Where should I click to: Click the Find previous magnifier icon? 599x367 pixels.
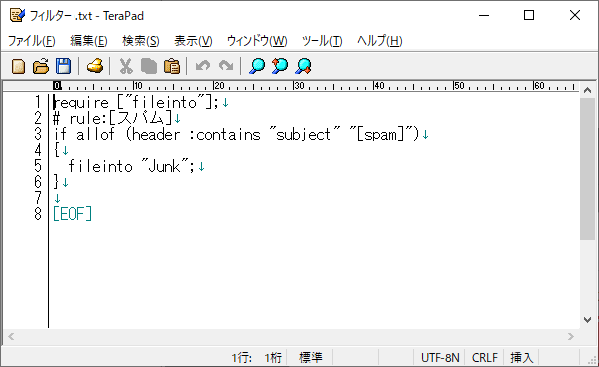coord(280,66)
